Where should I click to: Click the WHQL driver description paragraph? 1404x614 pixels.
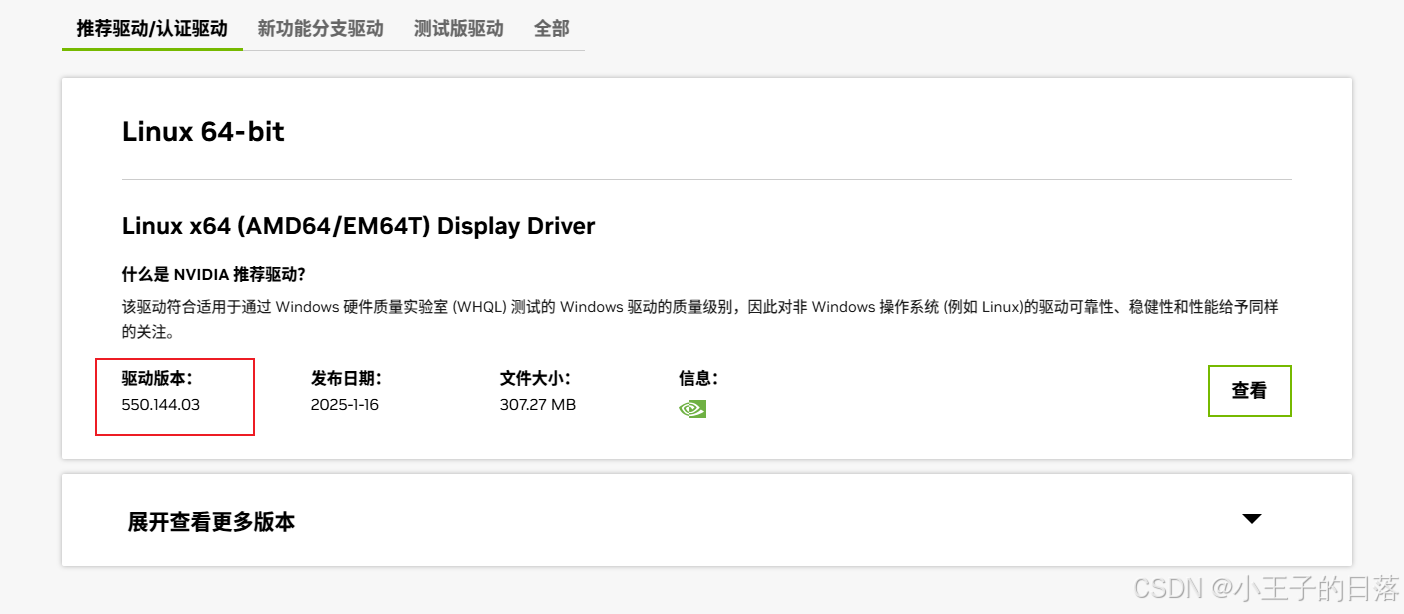coord(700,319)
